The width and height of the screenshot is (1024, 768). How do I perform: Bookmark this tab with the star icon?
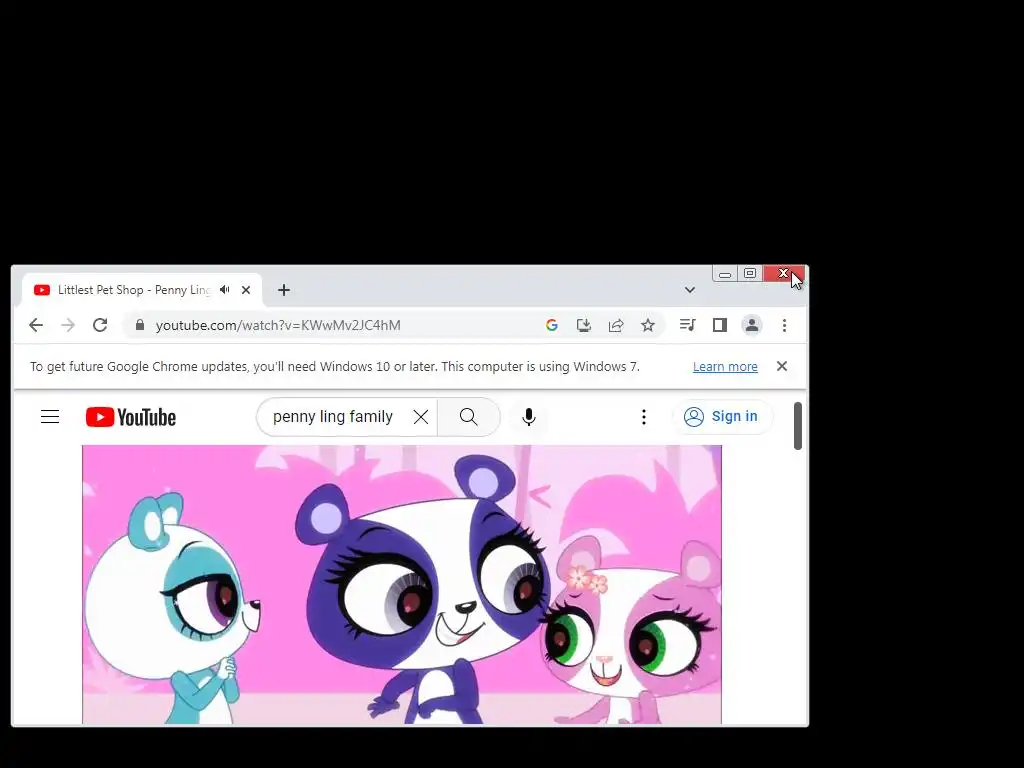[648, 325]
